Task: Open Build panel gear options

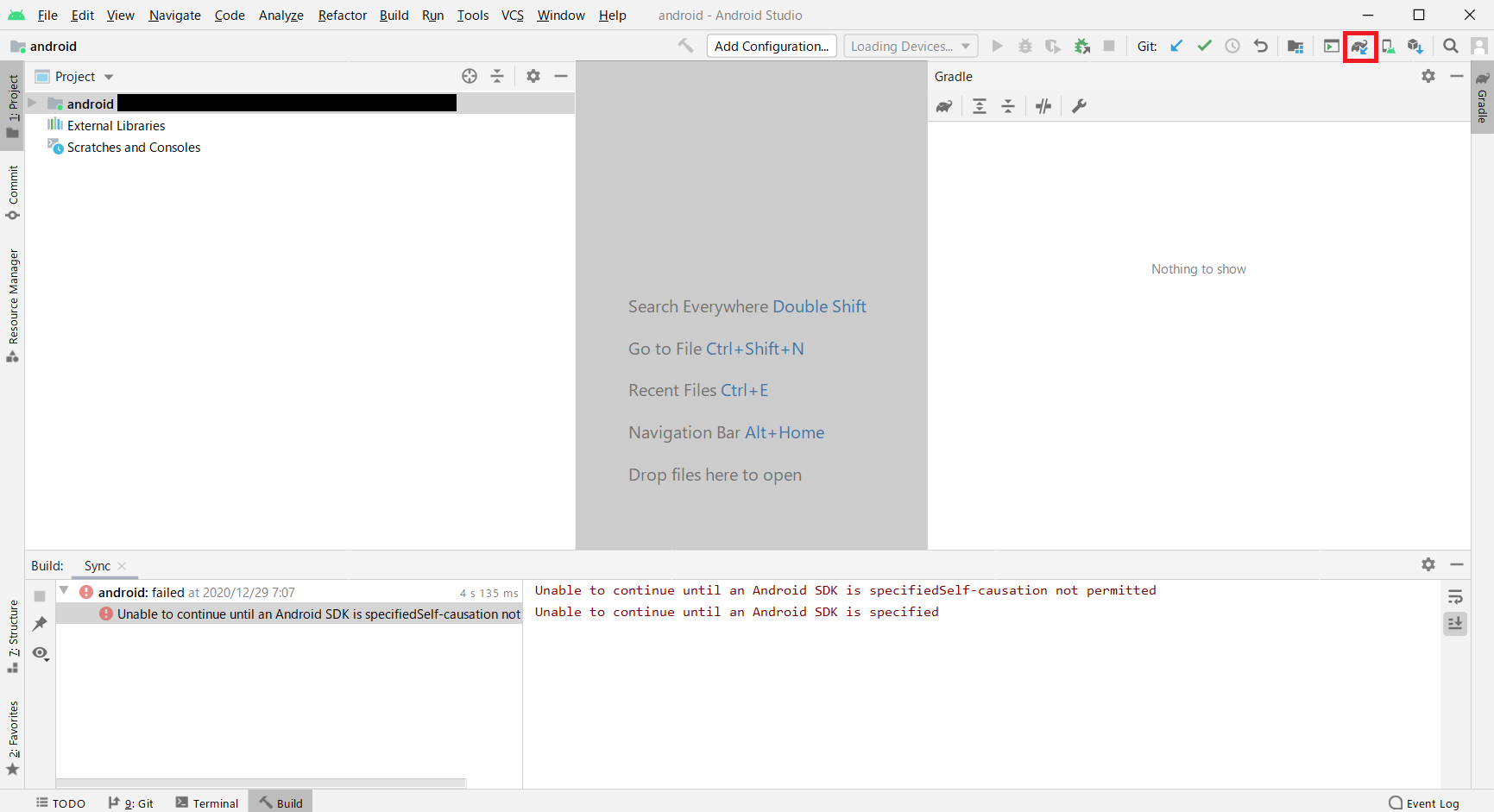Action: [x=1428, y=563]
